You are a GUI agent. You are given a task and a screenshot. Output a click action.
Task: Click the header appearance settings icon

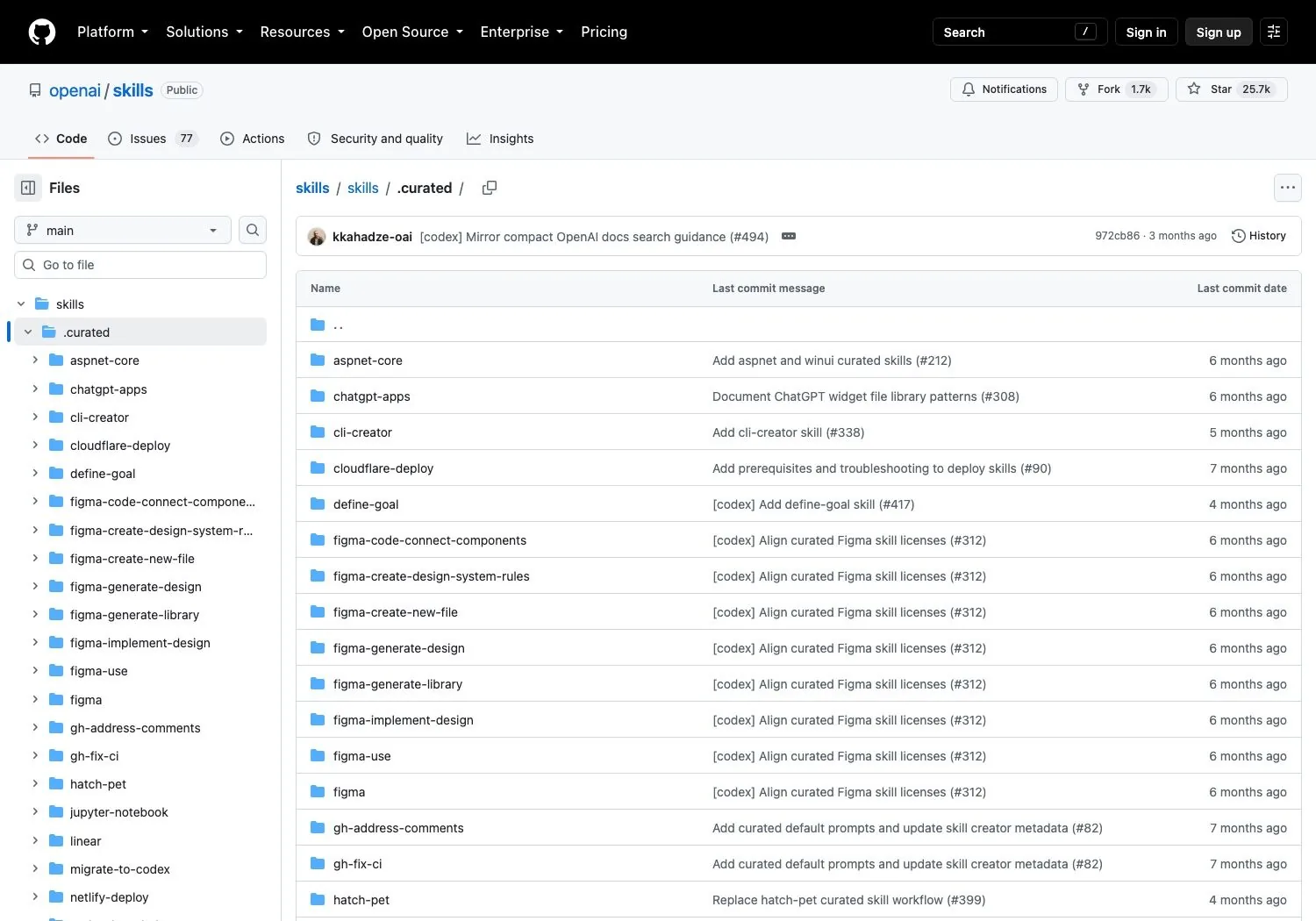pos(1274,32)
